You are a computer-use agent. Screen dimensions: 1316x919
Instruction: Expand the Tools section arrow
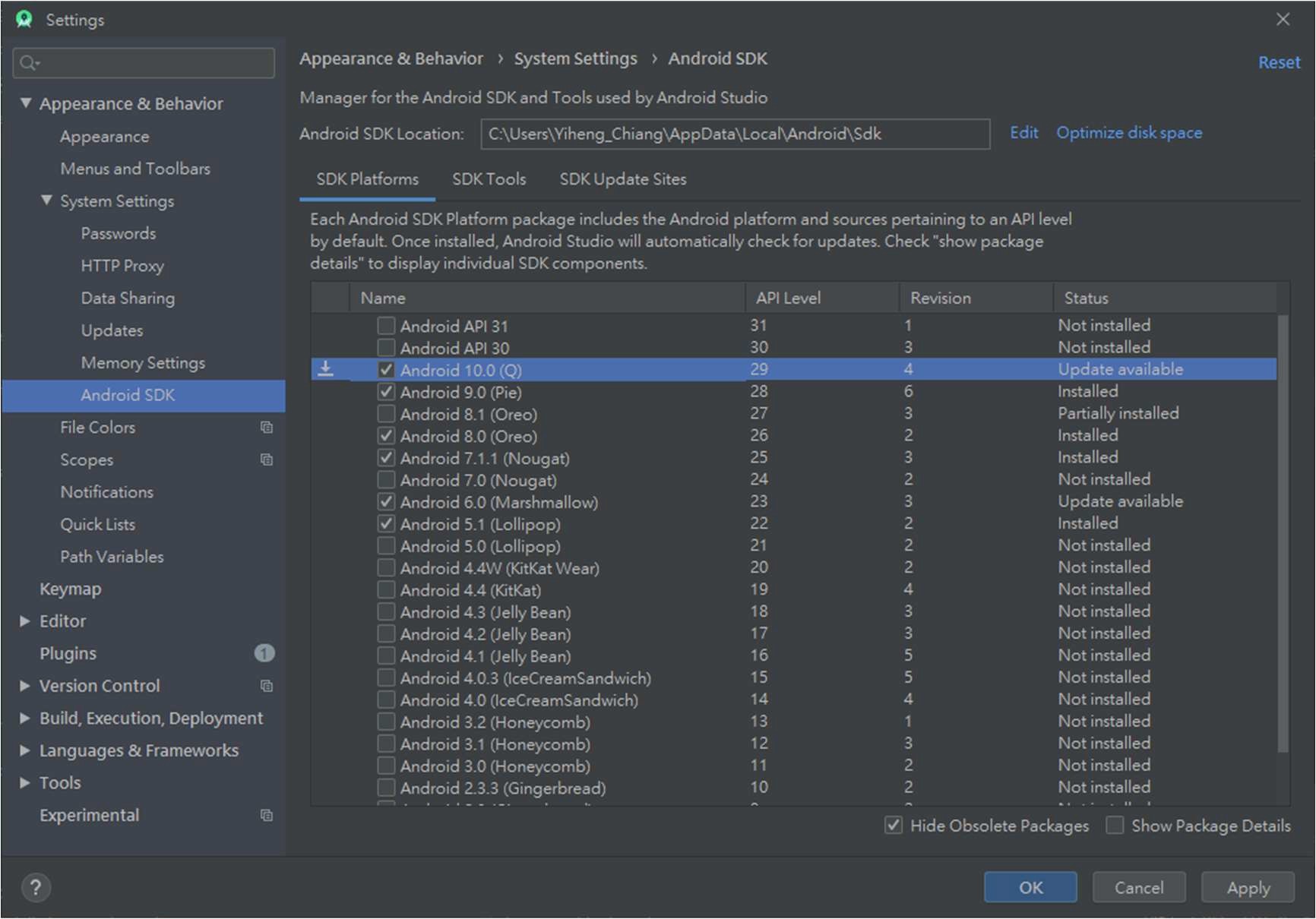coord(25,782)
